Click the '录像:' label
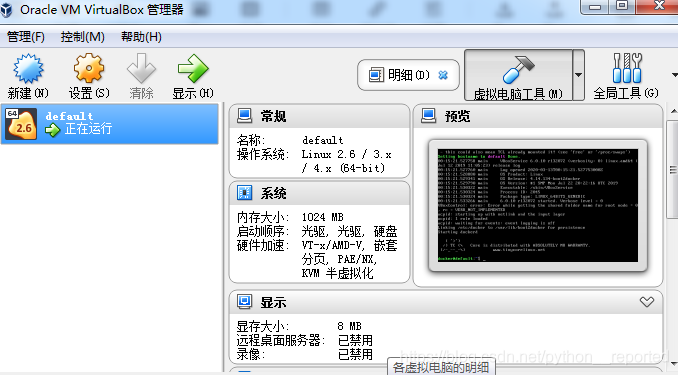This screenshot has width=678, height=375. click(x=251, y=354)
